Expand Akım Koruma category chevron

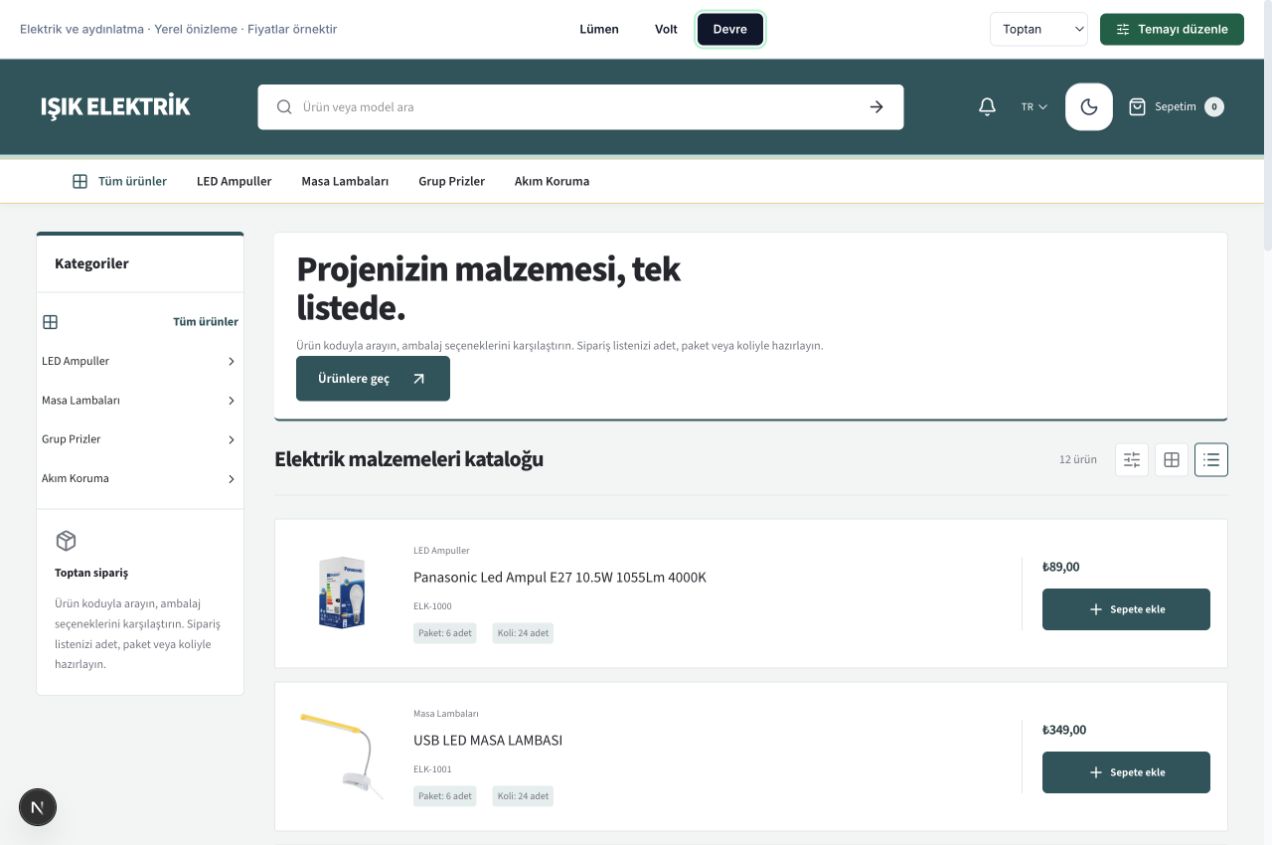tap(231, 478)
